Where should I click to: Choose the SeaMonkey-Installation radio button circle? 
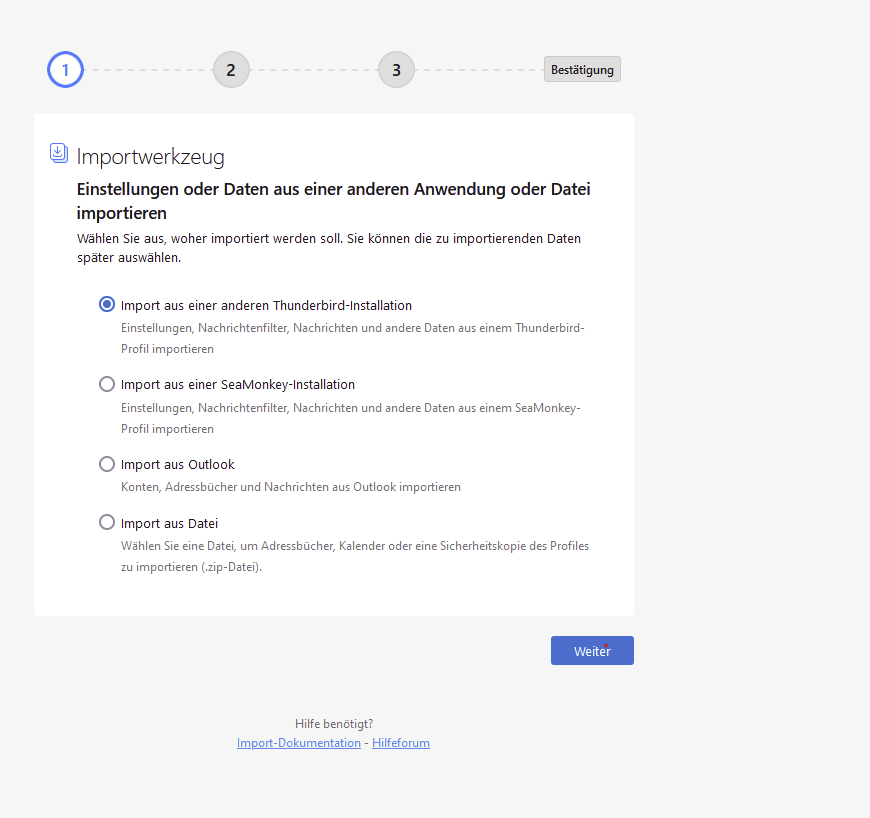[x=107, y=384]
